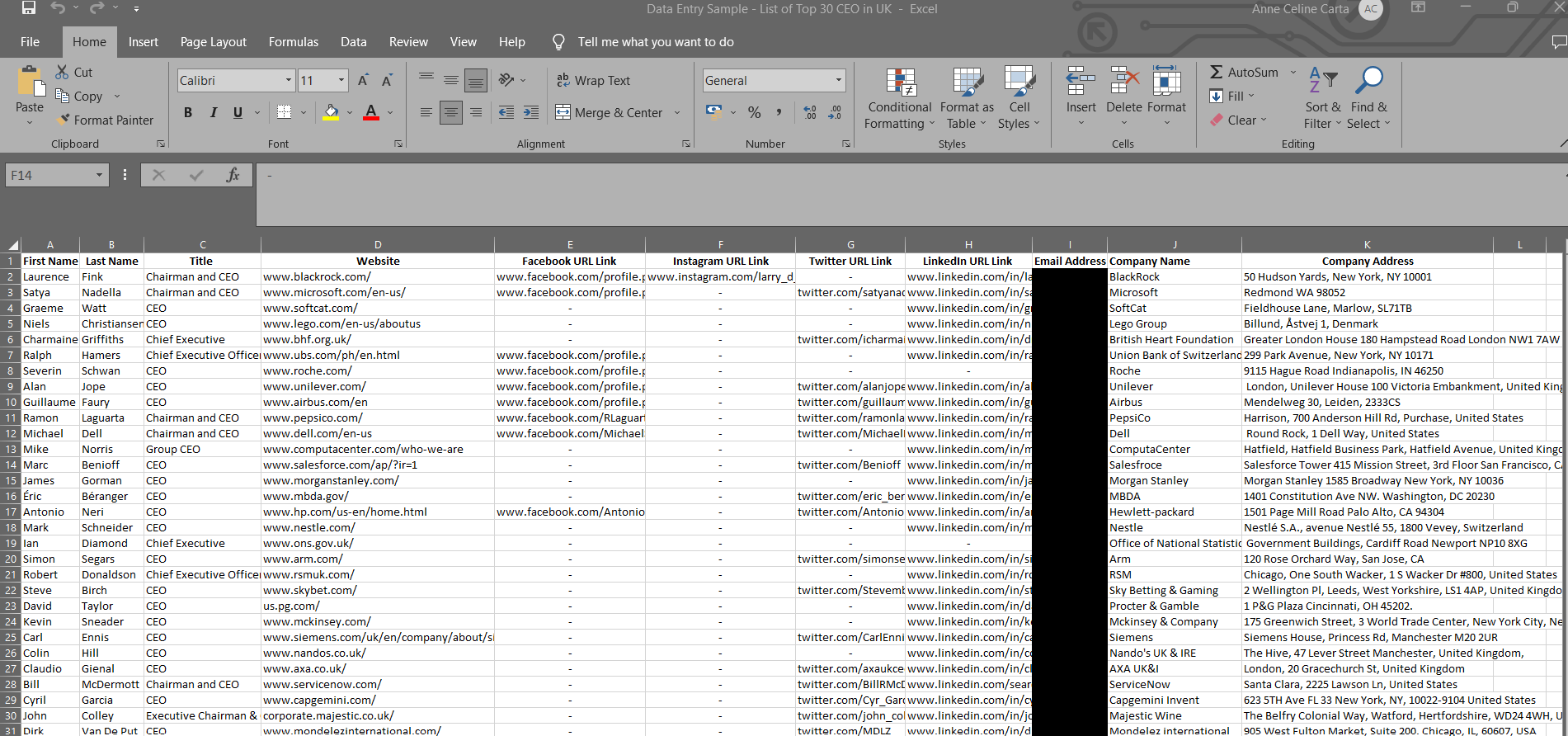
Task: Click the Font Color red swatch
Action: pyautogui.click(x=371, y=112)
